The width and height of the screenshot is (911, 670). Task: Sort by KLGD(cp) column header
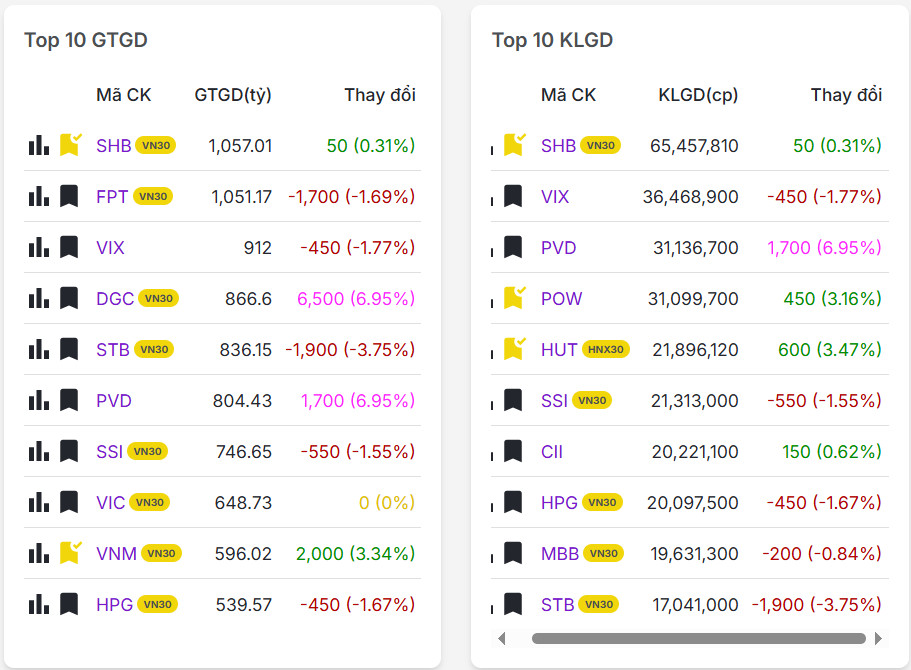[x=698, y=95]
